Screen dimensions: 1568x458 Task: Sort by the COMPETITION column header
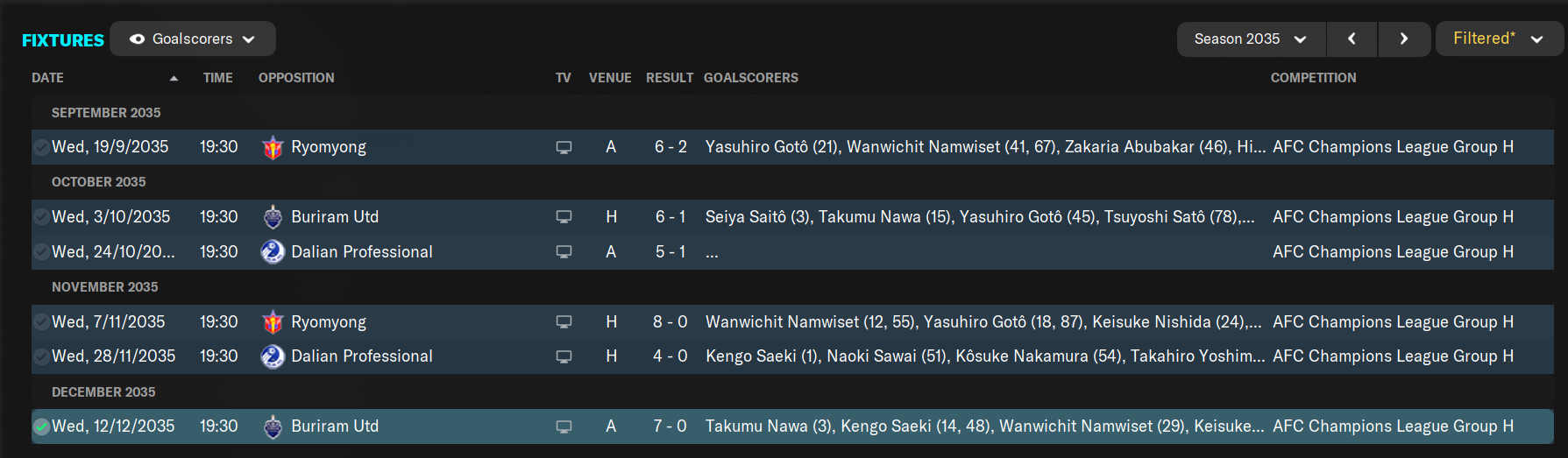coord(1313,78)
